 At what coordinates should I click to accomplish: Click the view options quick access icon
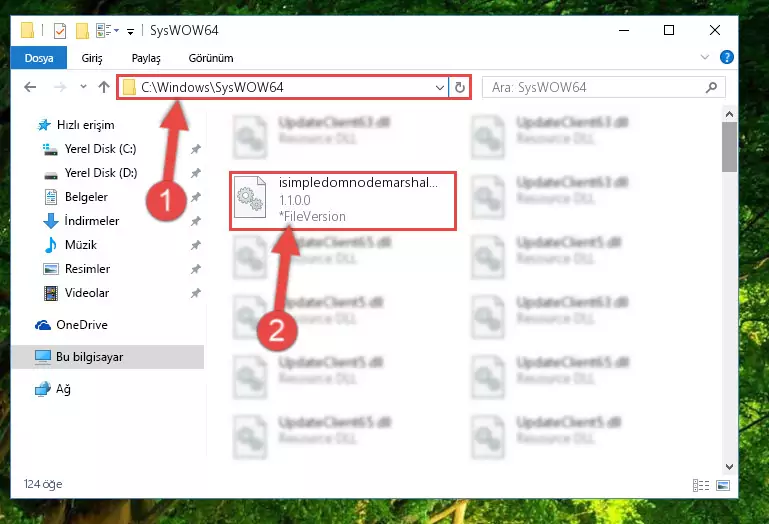(107, 30)
